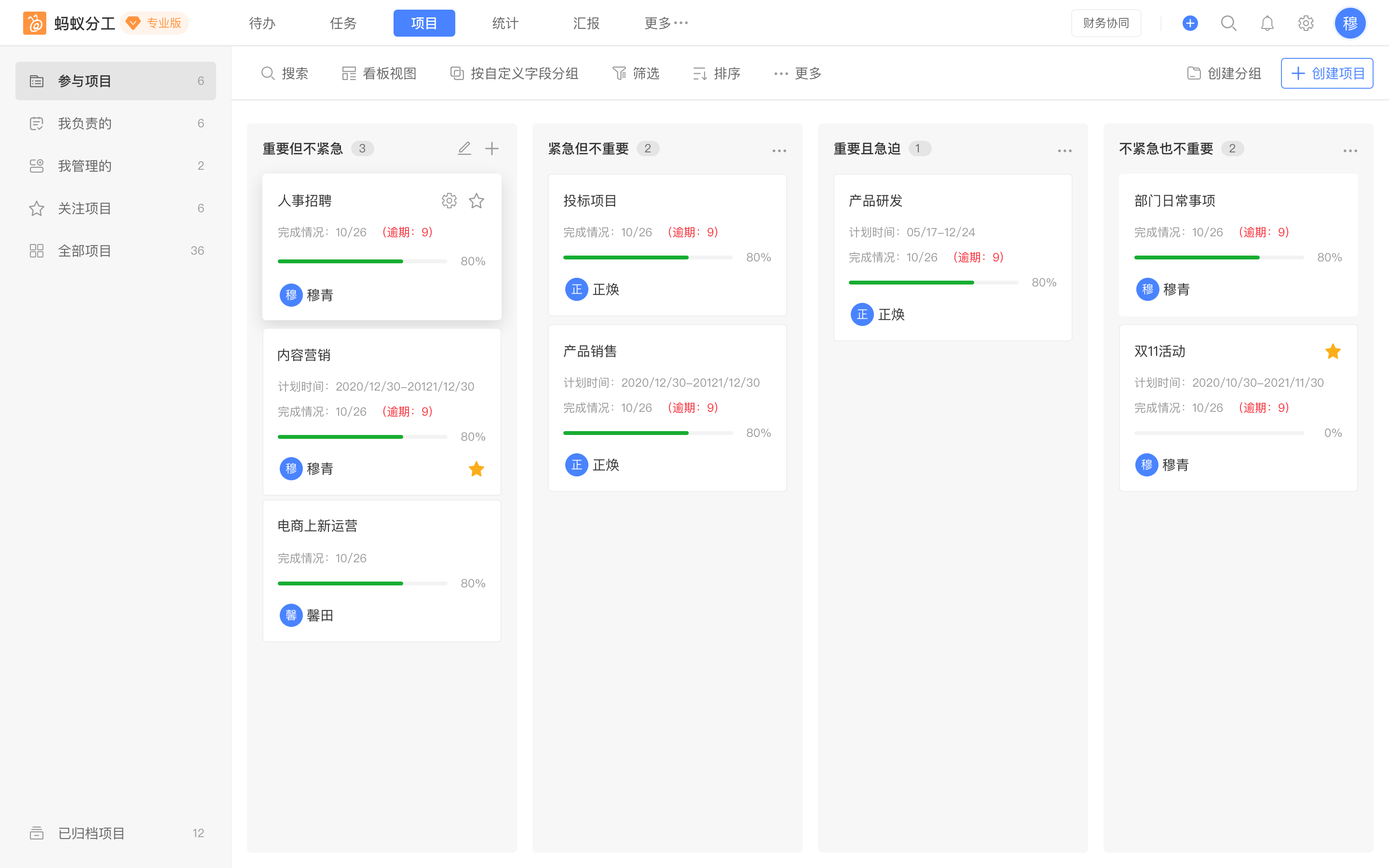Click the 专业版 badge
This screenshot has height=868, width=1389.
click(155, 23)
